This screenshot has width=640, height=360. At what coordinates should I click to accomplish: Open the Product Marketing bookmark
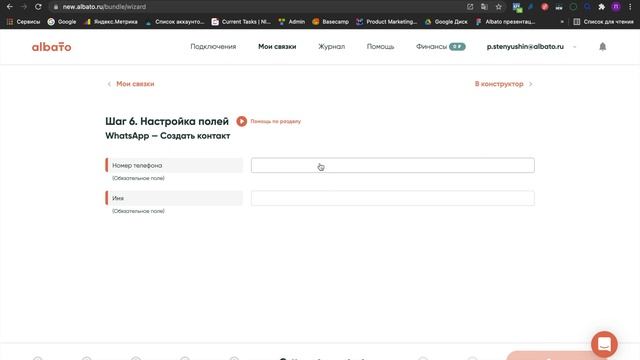tap(387, 22)
